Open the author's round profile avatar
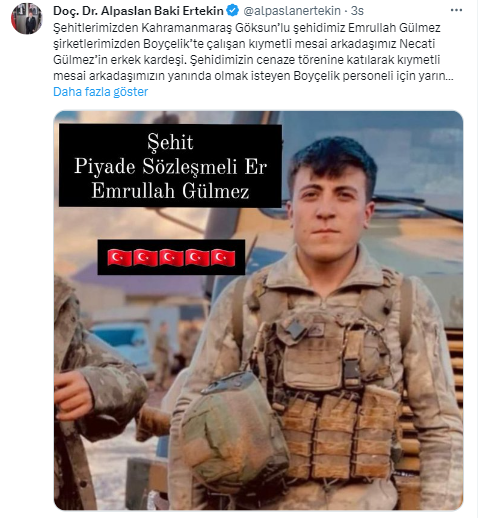Screen dimensions: 492x518 (x=27, y=18)
